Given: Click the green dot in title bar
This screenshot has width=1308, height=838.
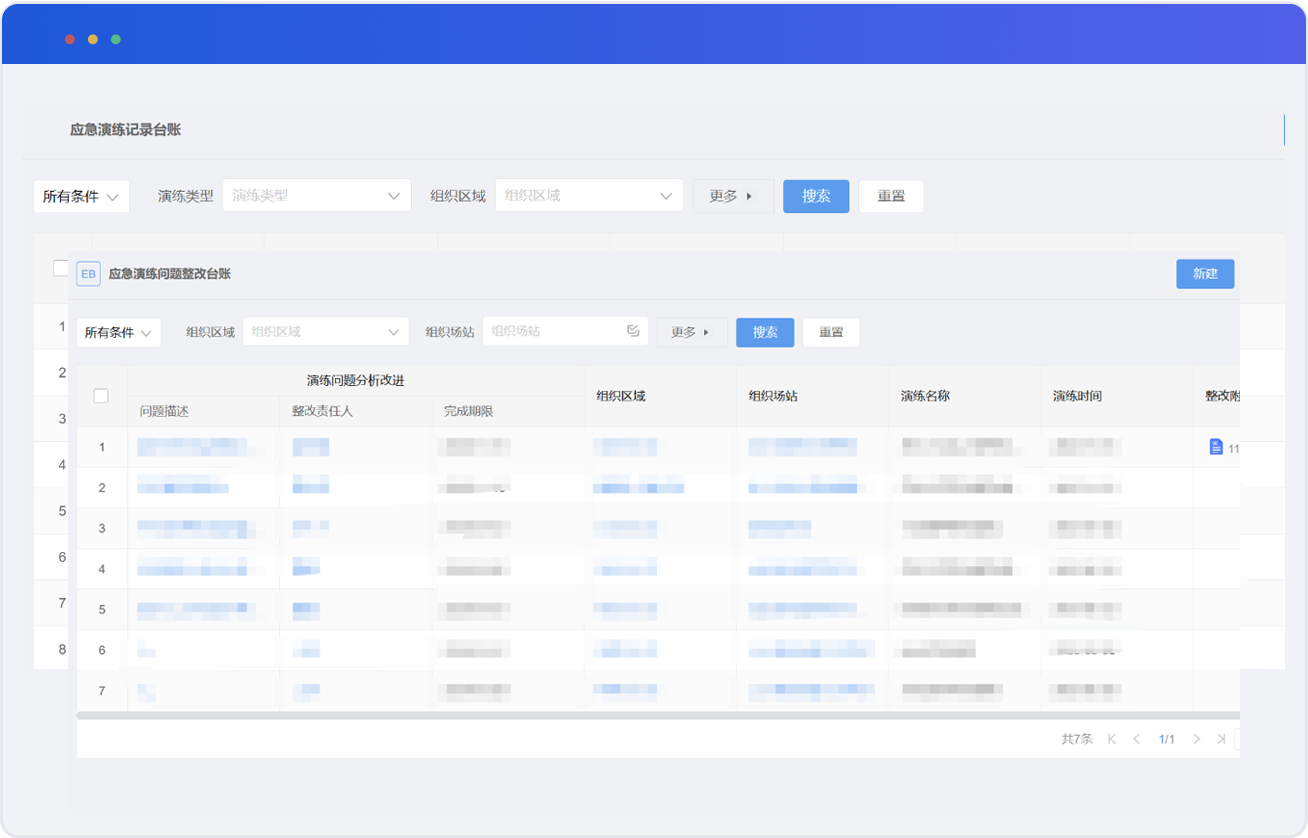Looking at the screenshot, I should (x=116, y=39).
